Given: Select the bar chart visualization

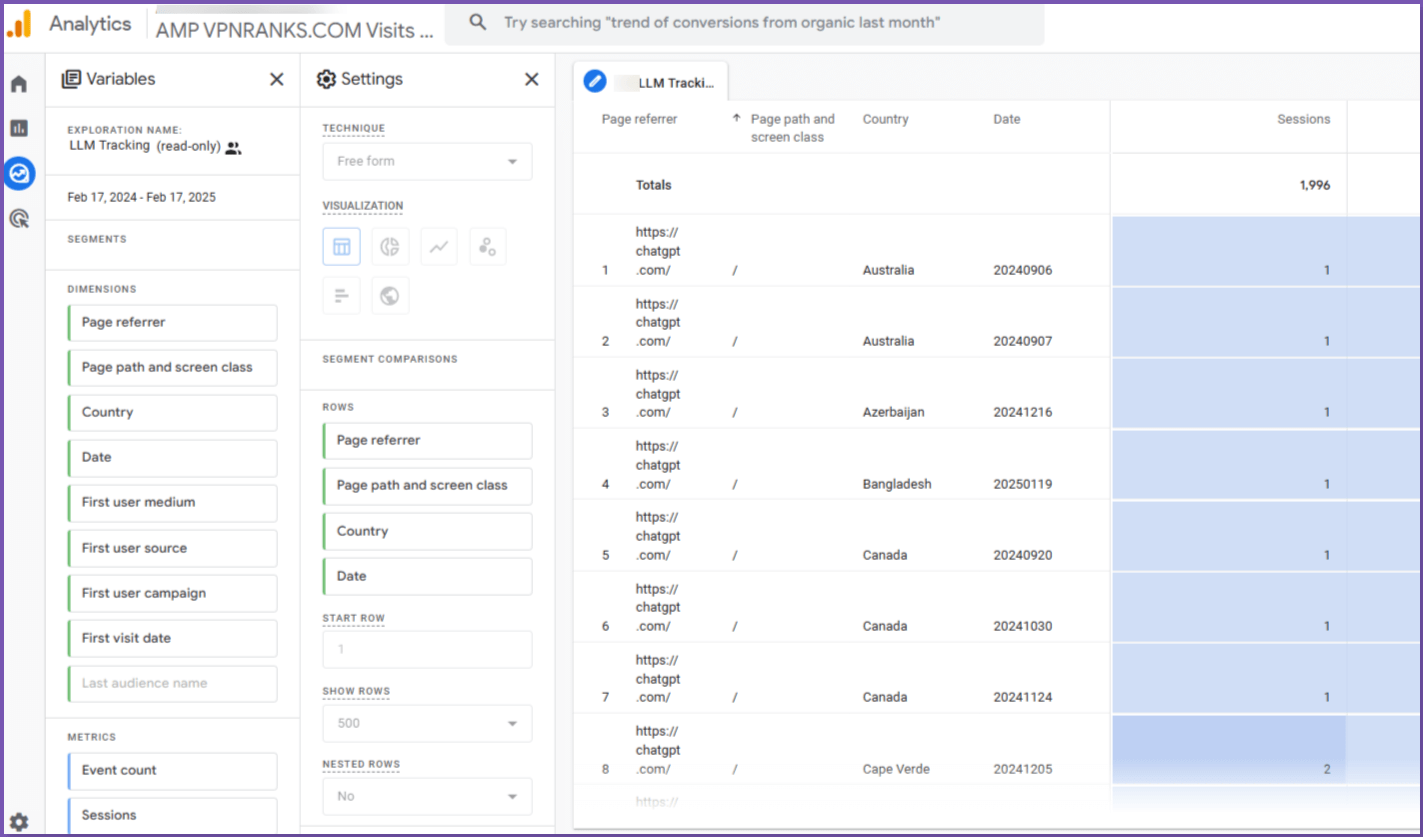Looking at the screenshot, I should click(x=341, y=296).
